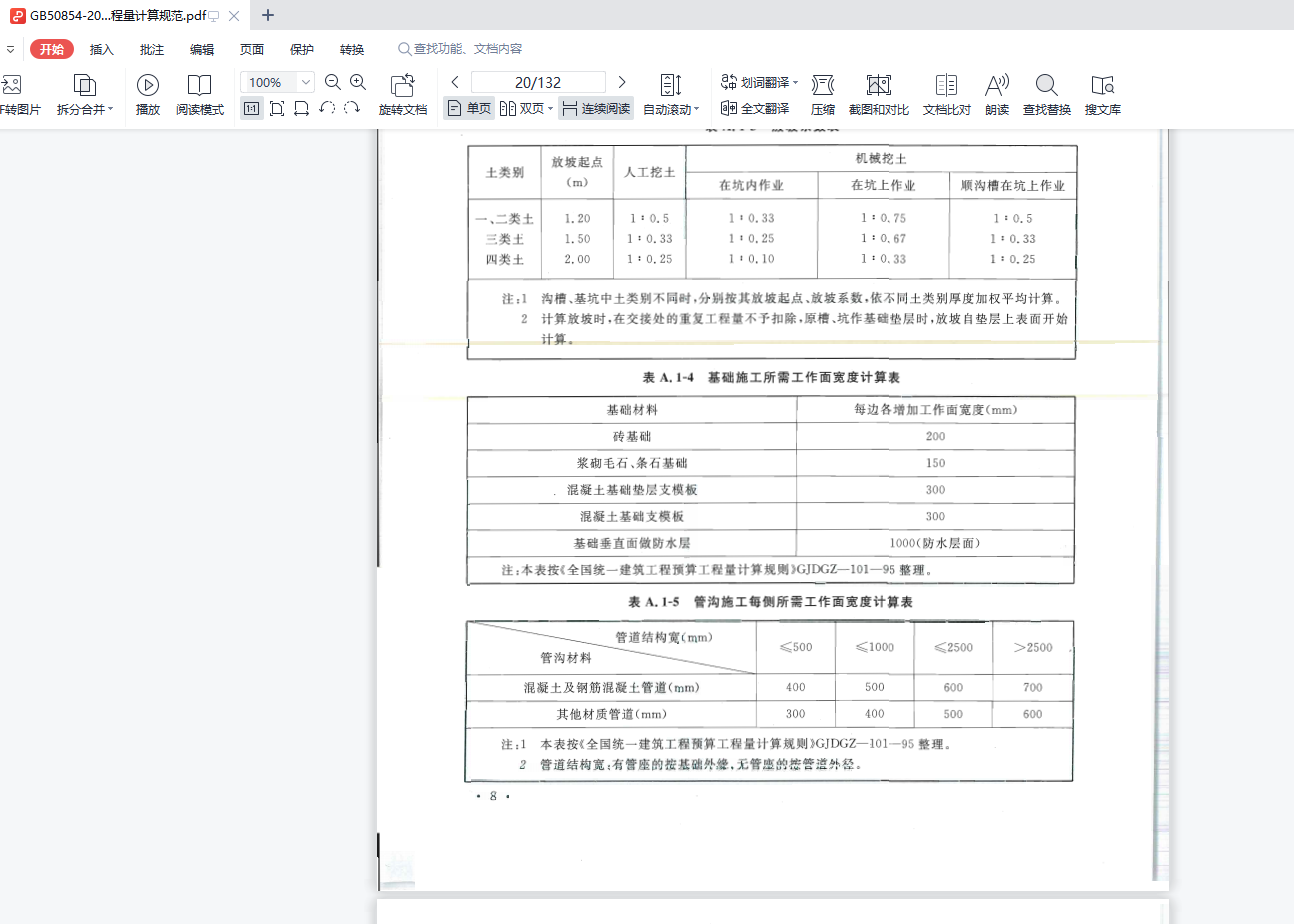Switch to the 插入 tab
This screenshot has height=924, width=1294.
coord(102,49)
